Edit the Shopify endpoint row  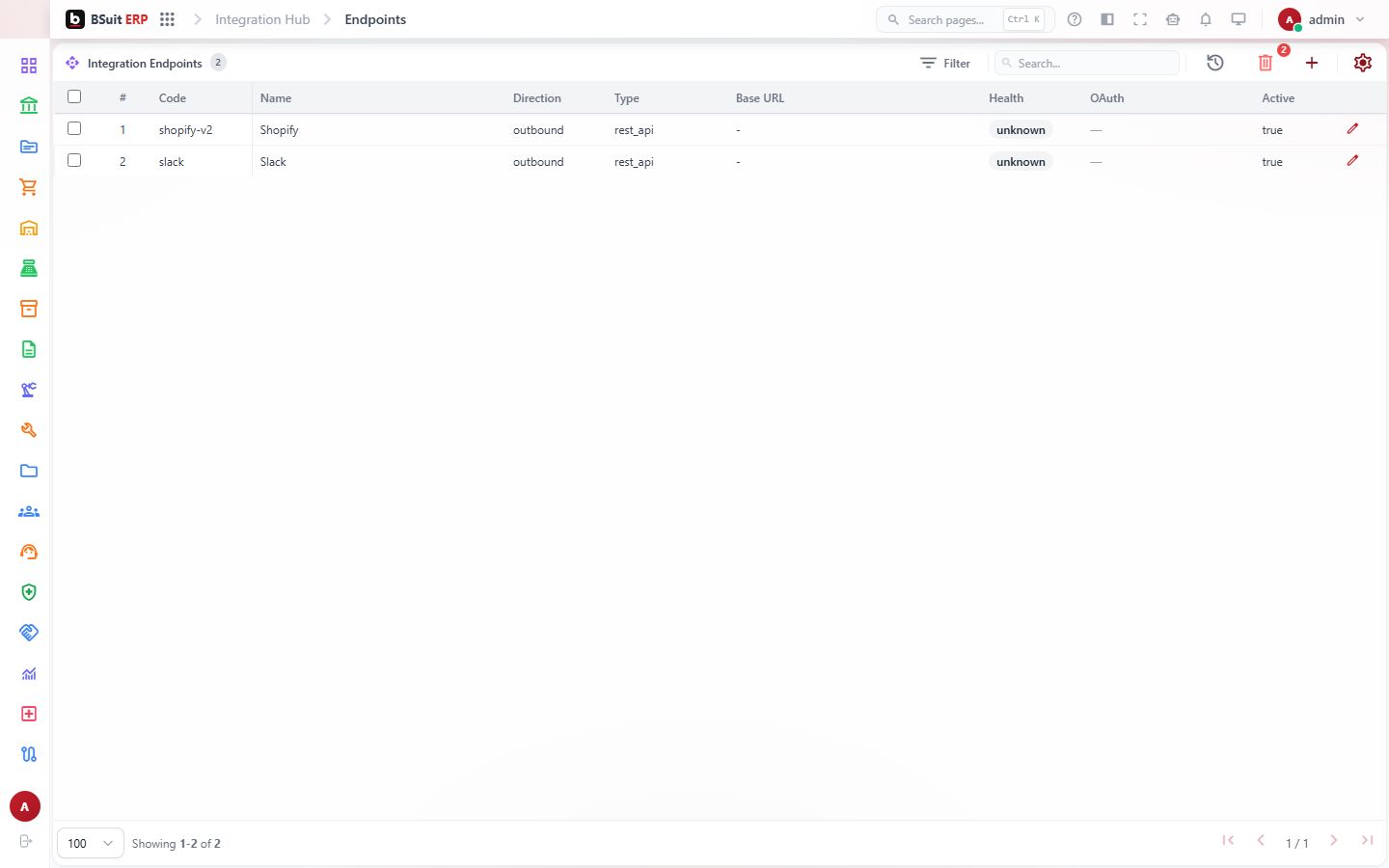pos(1352,129)
